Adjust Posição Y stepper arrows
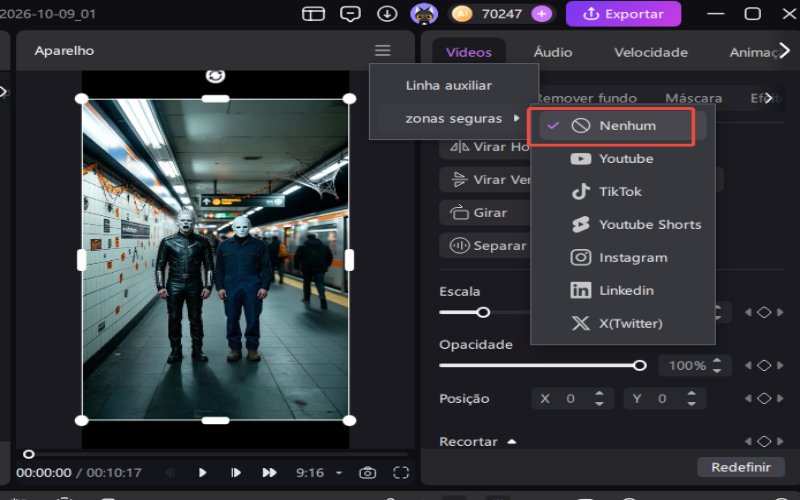 click(691, 398)
